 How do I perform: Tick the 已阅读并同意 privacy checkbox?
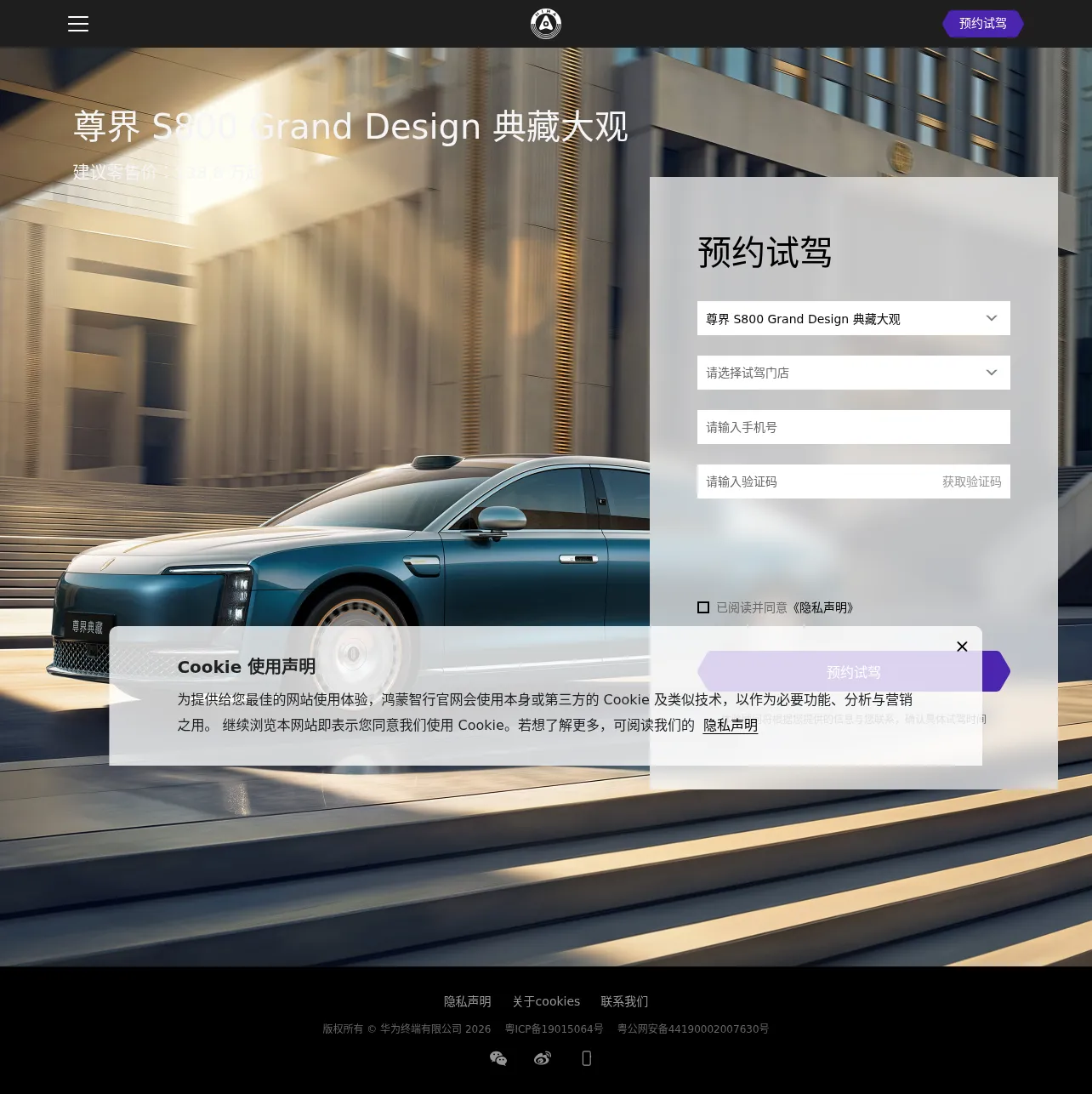click(703, 607)
